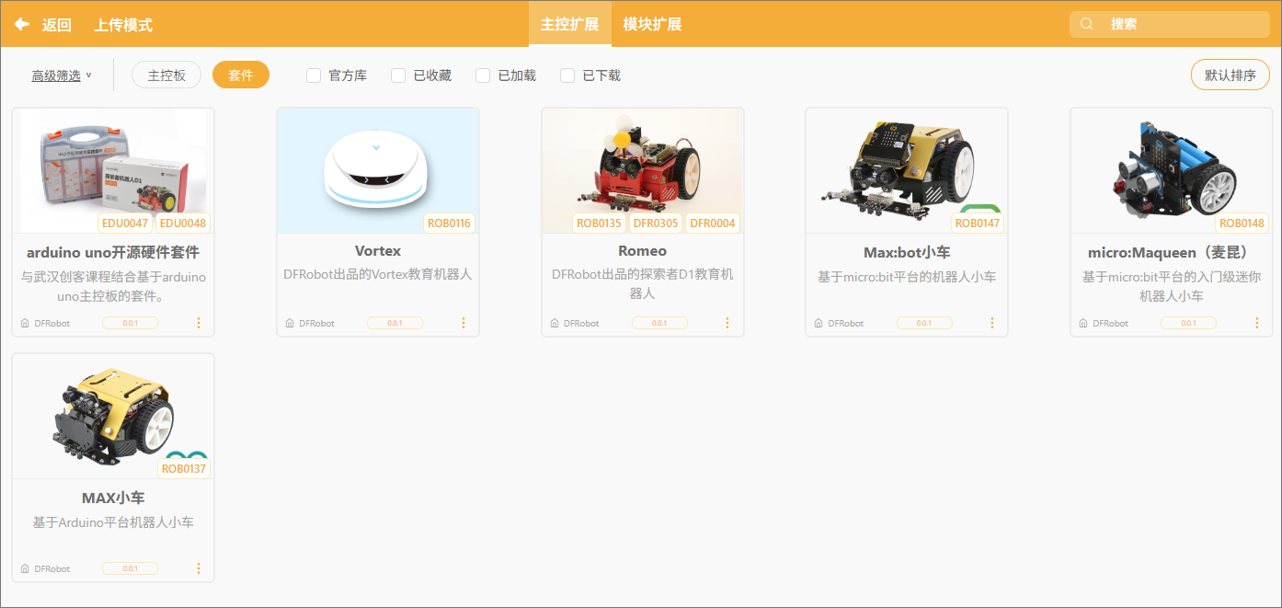Open three-dot menu on Max:bot card
The image size is (1282, 608).
click(x=992, y=323)
